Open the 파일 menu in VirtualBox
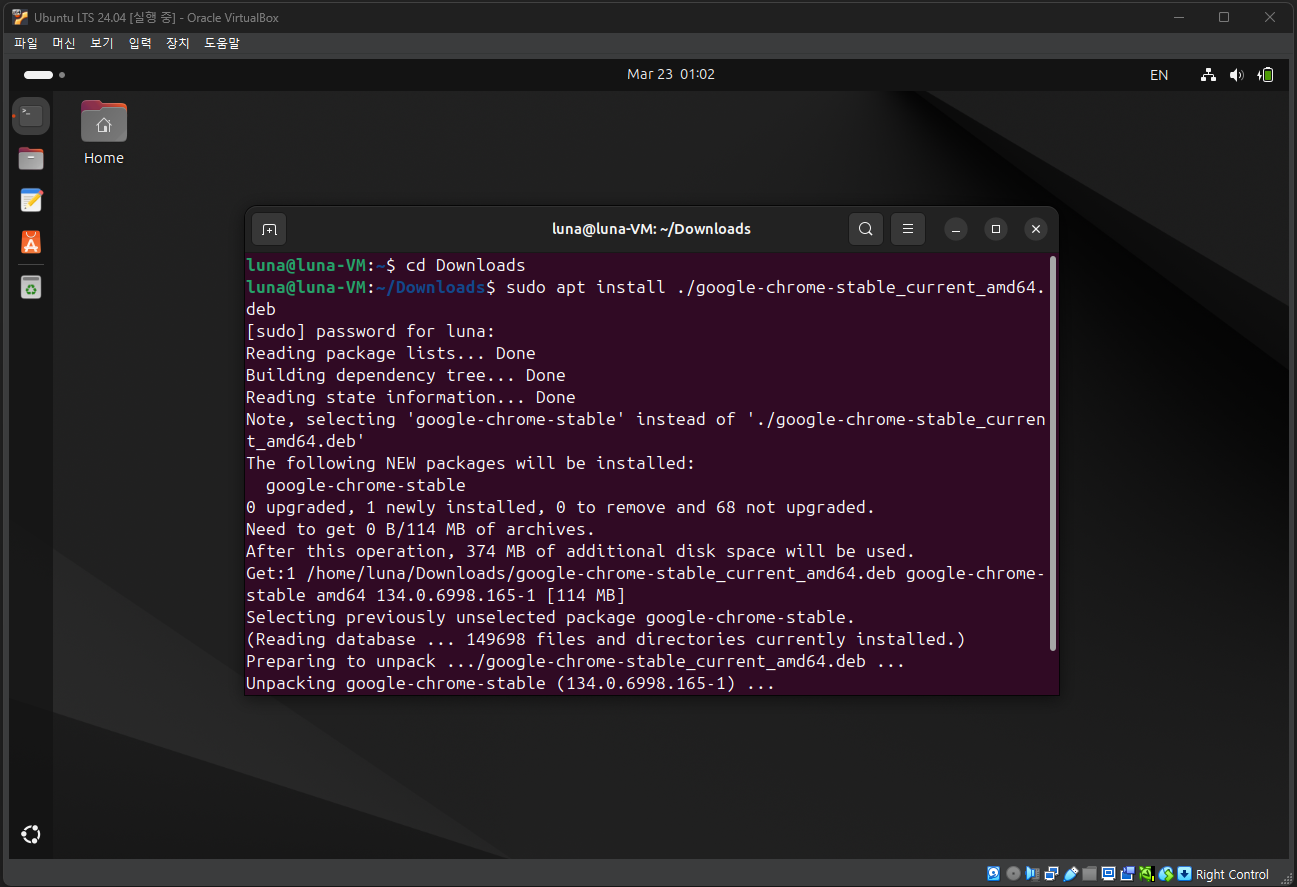The height and width of the screenshot is (887, 1297). tap(26, 43)
